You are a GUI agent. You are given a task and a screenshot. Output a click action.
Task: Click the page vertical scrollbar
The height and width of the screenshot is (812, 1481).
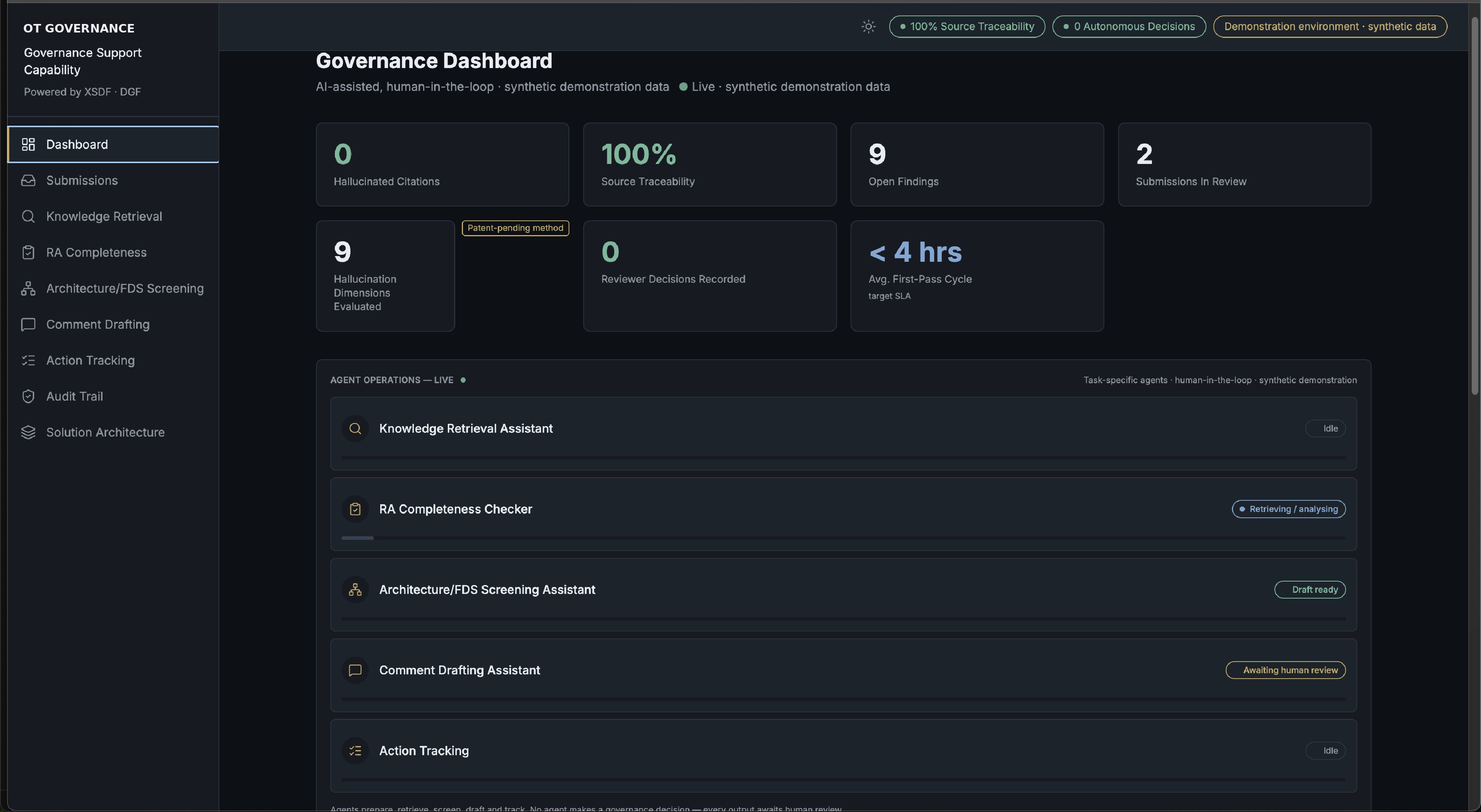tap(1475, 206)
